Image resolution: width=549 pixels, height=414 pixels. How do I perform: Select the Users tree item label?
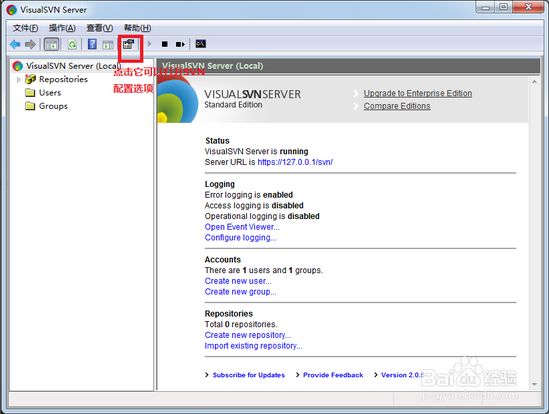[50, 93]
